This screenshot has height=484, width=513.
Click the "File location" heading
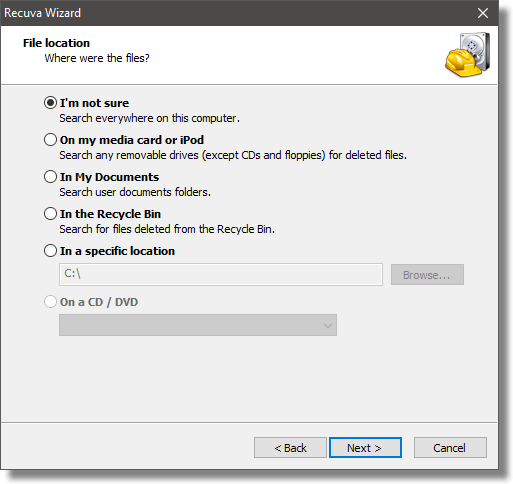coord(56,43)
